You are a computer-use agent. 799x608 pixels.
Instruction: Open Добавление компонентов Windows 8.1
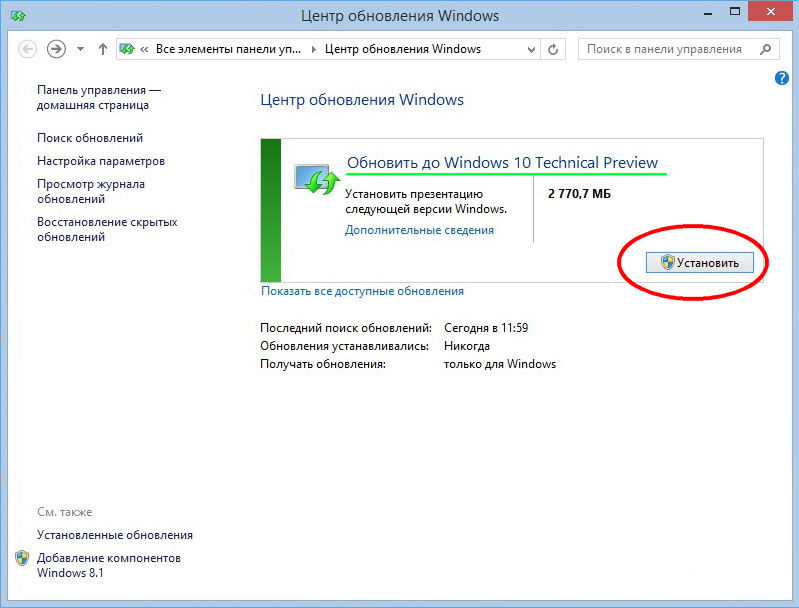coord(109,565)
